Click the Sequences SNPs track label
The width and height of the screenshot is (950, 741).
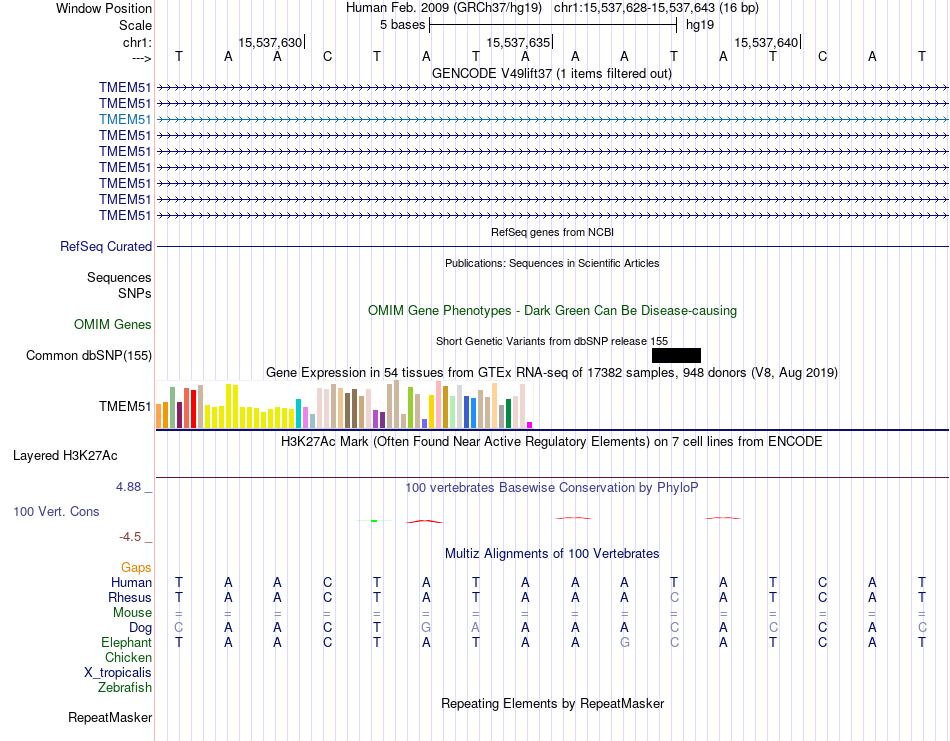pos(119,285)
